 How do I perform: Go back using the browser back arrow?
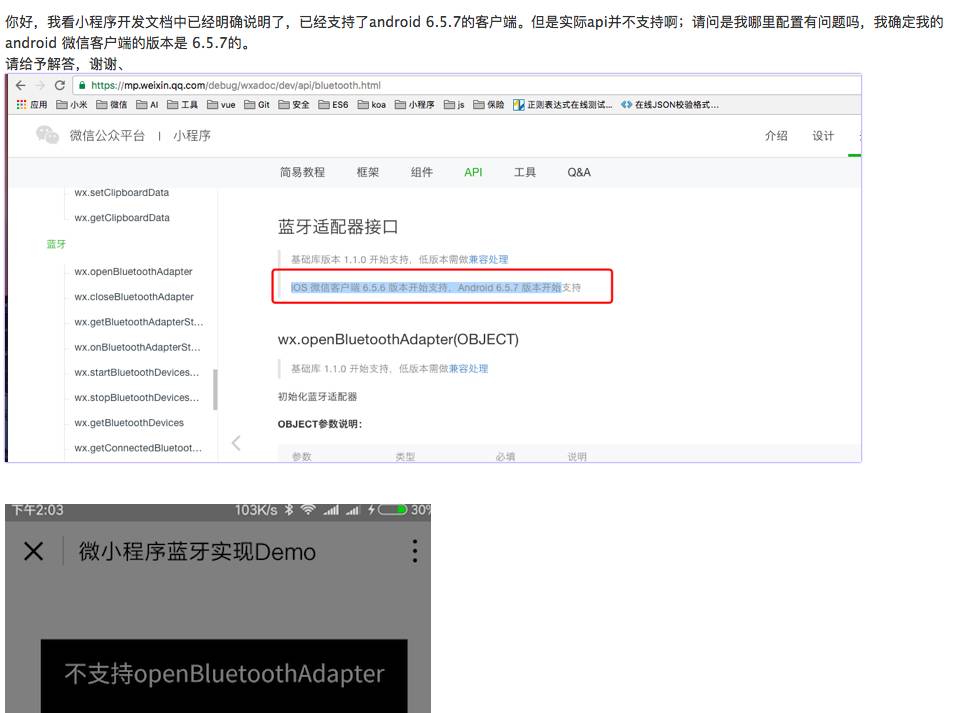[21, 85]
